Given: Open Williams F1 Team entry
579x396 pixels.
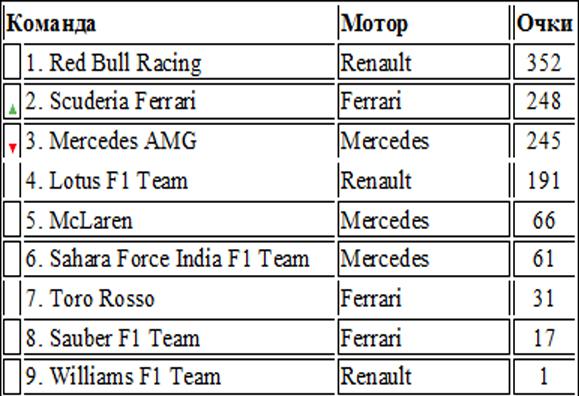Looking at the screenshot, I should tap(123, 376).
